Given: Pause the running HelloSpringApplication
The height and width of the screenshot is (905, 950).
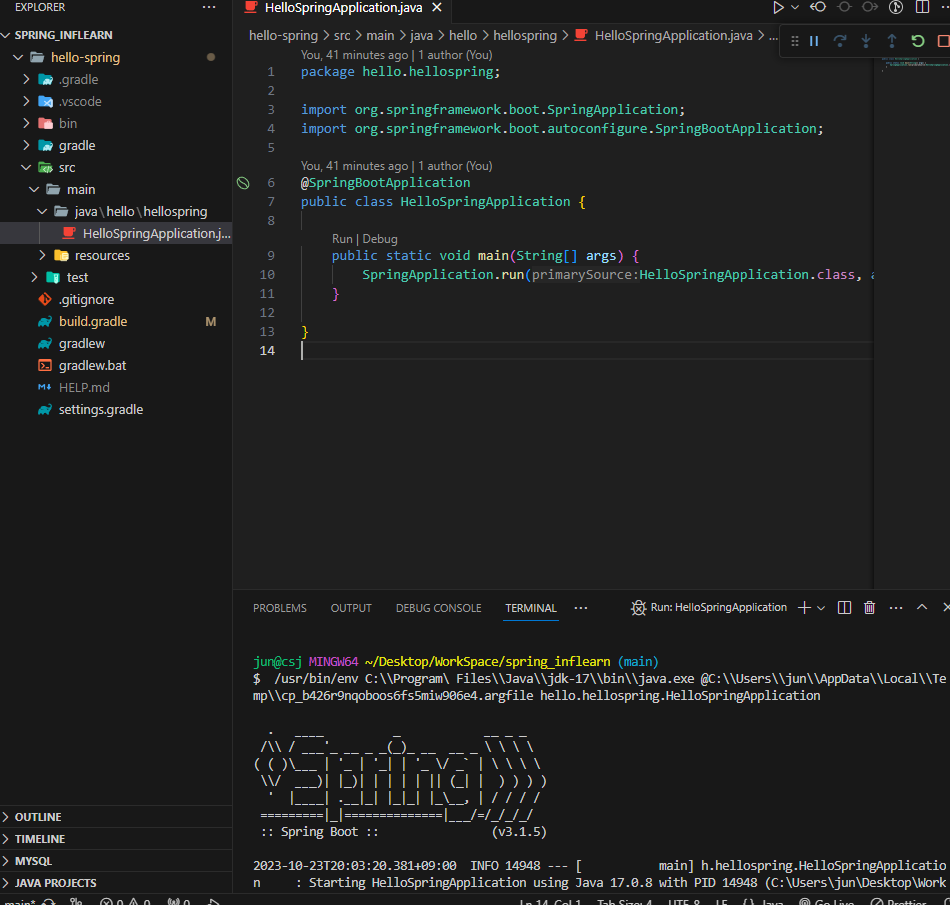Looking at the screenshot, I should [814, 42].
